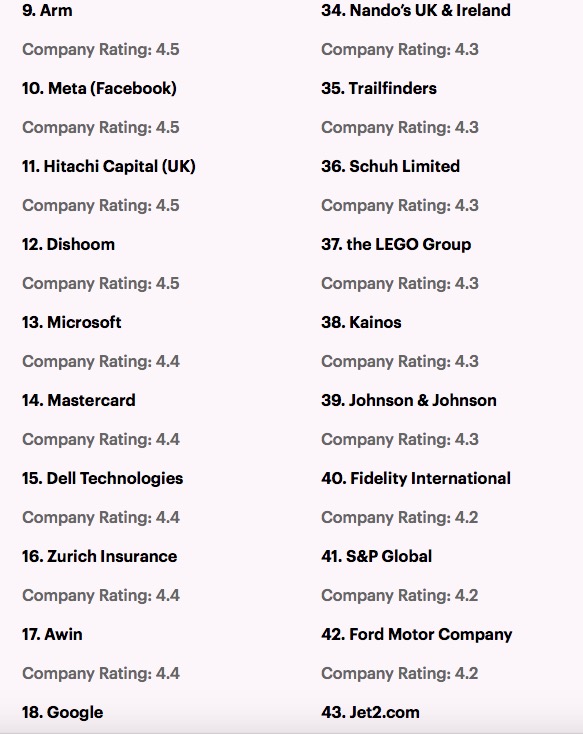
Task: Open '16. Zurich Insurance' listing
Action: (100, 556)
